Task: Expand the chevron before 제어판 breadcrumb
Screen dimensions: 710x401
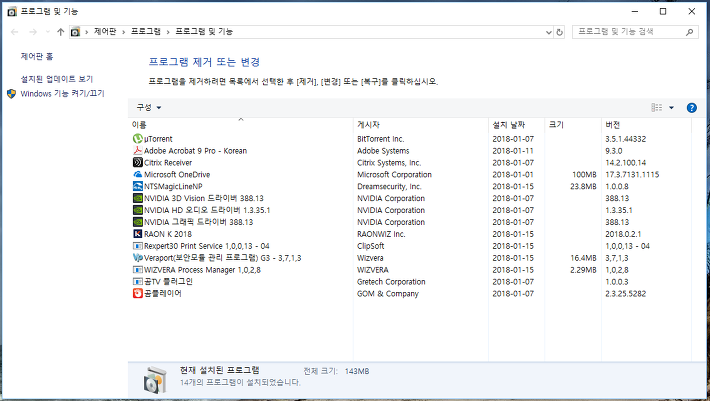Action: 86,32
